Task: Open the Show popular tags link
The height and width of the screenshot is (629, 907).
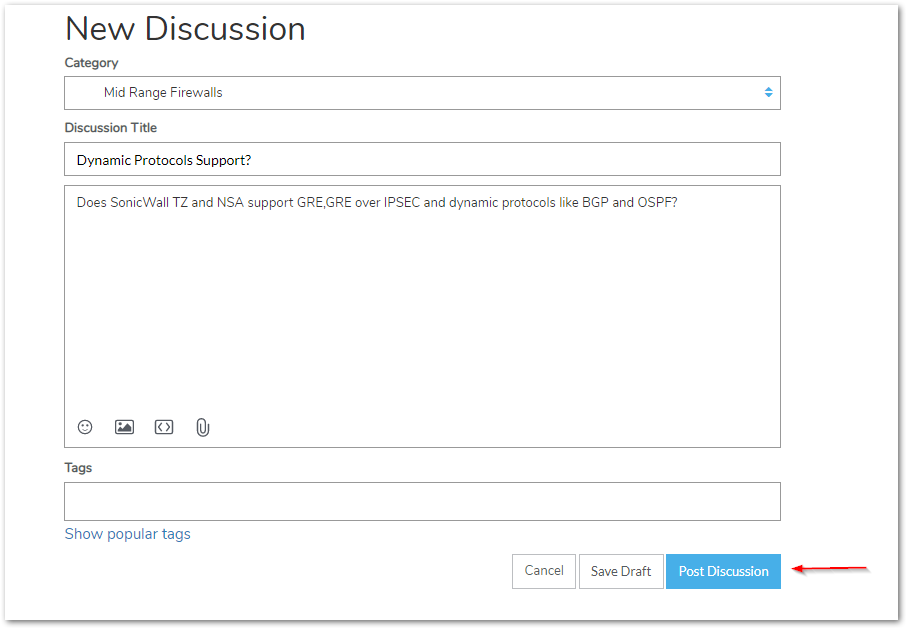Action: pos(127,534)
